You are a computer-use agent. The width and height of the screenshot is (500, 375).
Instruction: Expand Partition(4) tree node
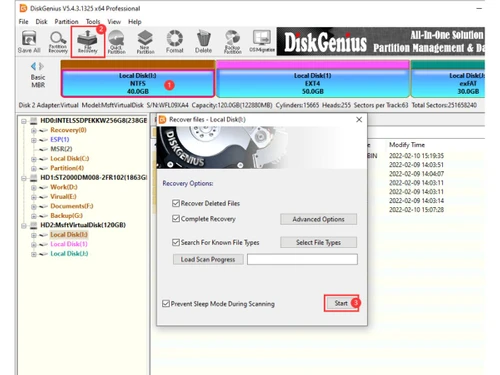pos(34,168)
